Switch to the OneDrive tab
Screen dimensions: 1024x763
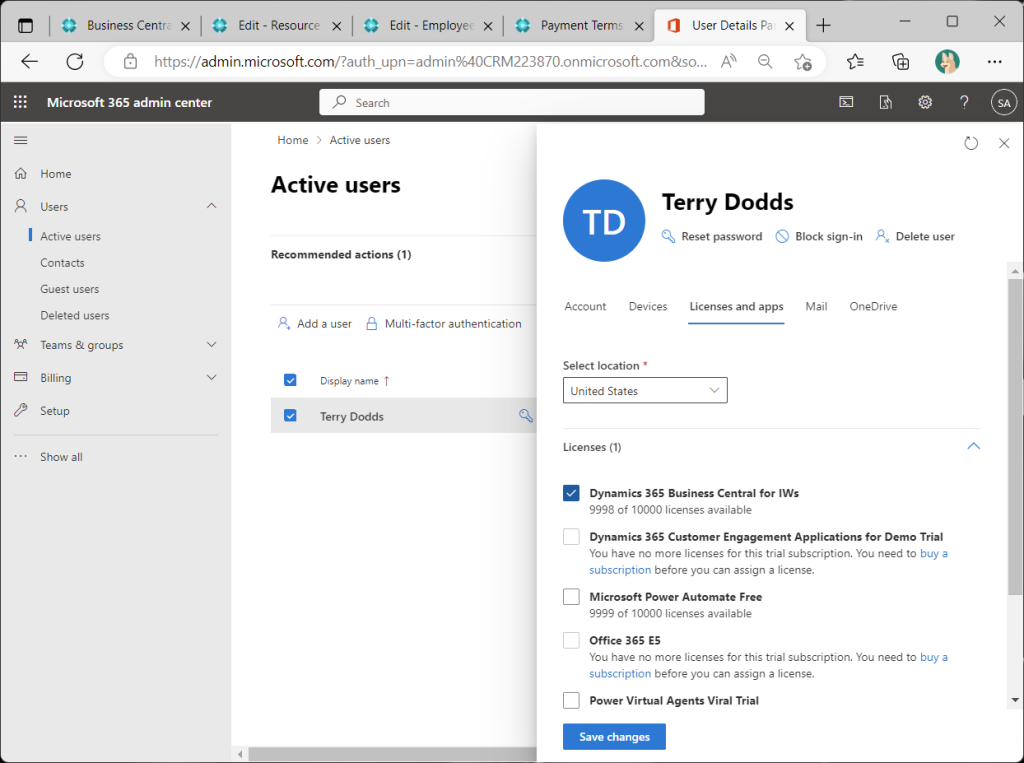click(x=873, y=306)
